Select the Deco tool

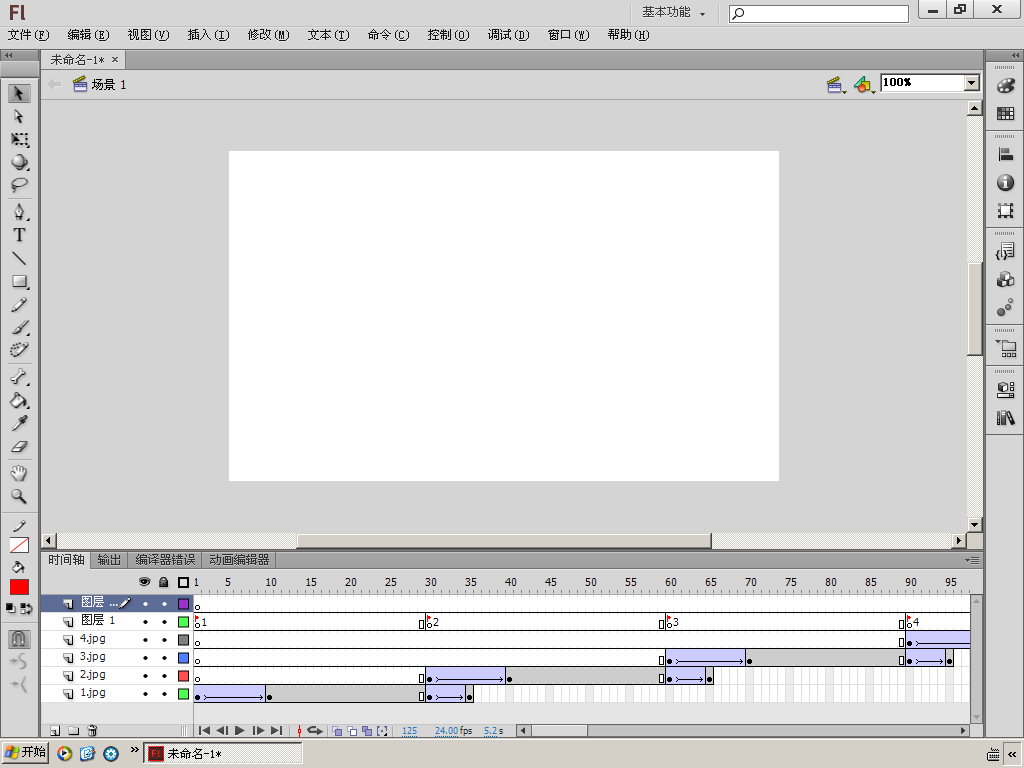click(19, 350)
